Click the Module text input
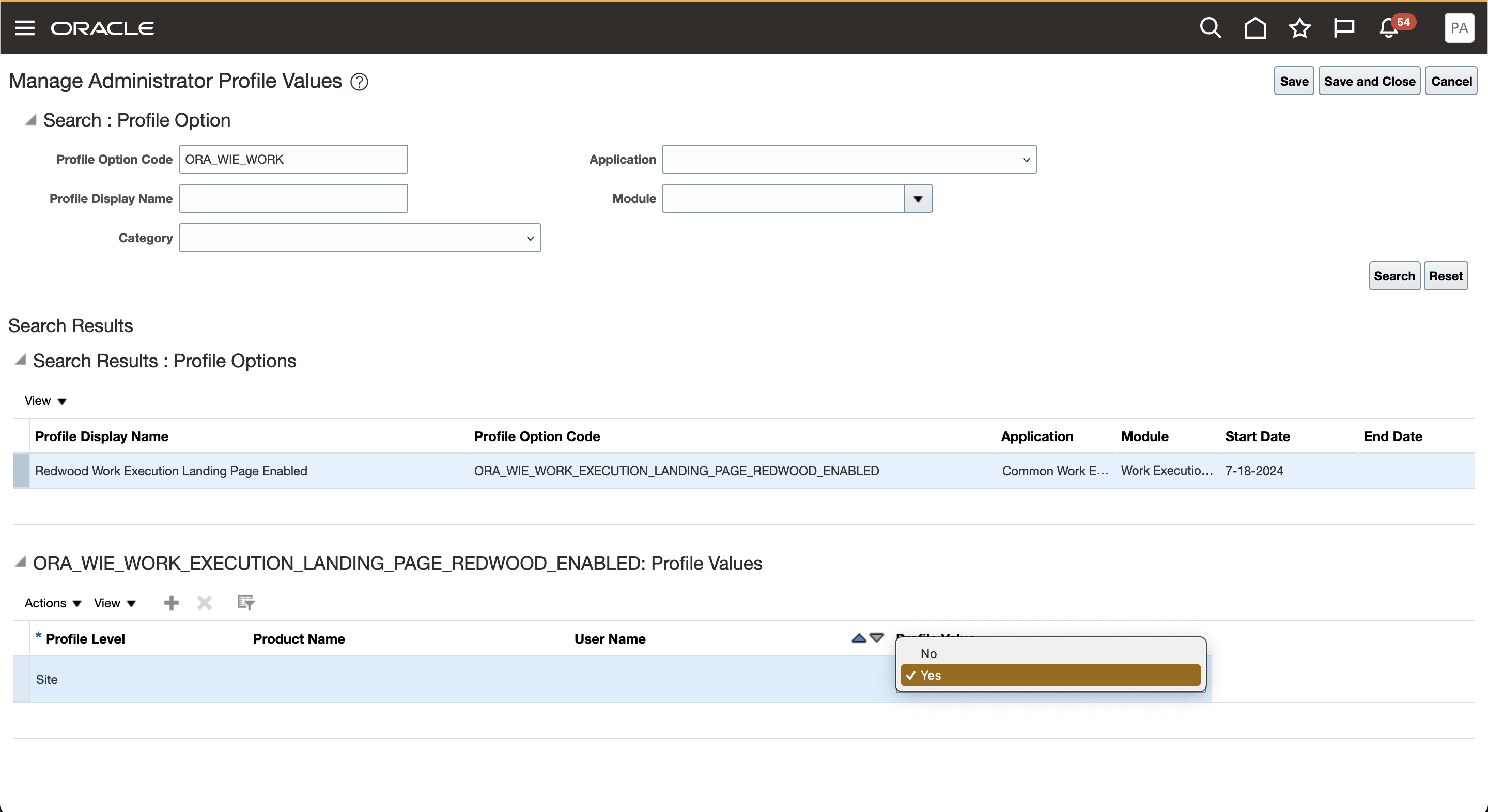The height and width of the screenshot is (812, 1488). coord(783,199)
